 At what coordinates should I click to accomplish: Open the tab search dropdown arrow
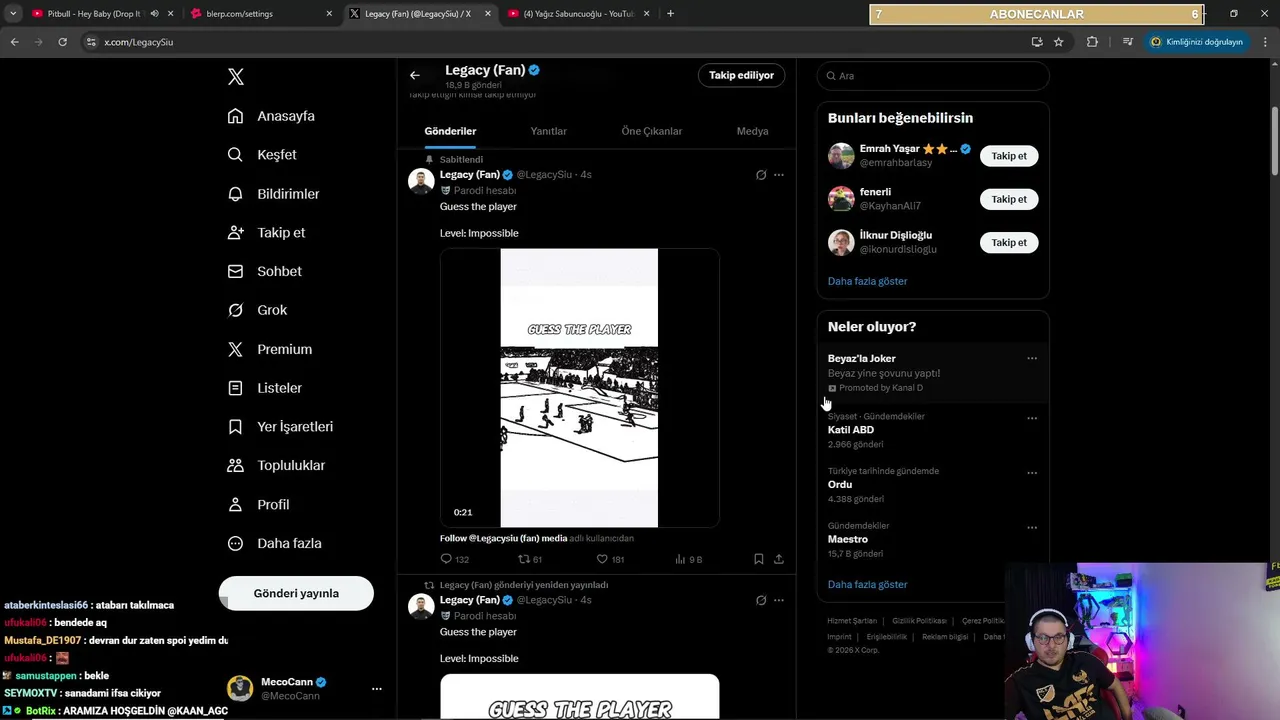click(13, 14)
